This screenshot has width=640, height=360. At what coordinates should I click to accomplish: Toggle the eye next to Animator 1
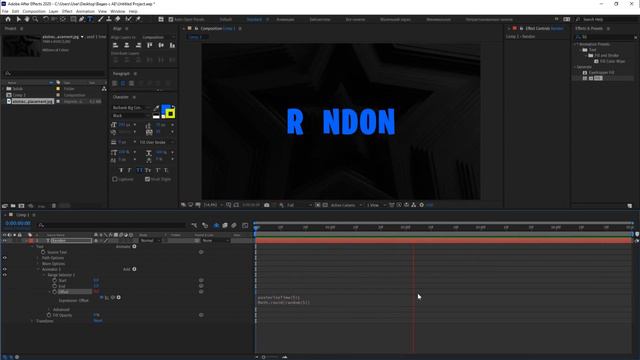4,269
